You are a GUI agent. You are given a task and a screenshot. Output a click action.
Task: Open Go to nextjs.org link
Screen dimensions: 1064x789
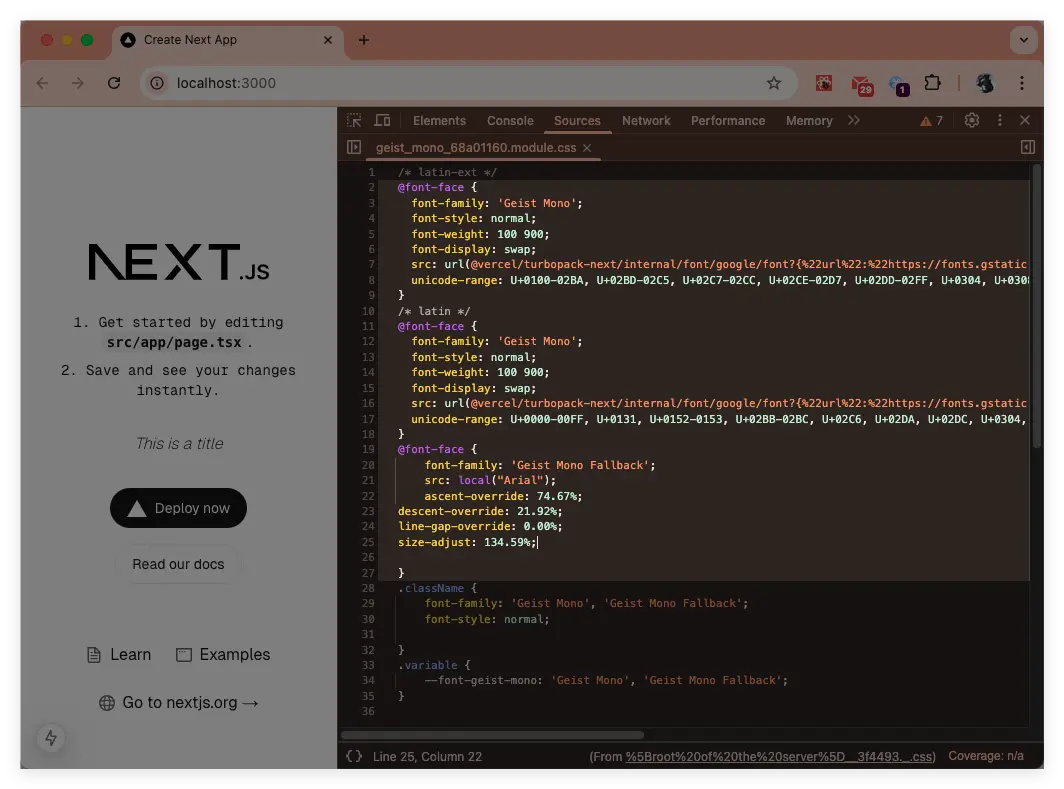pyautogui.click(x=179, y=703)
